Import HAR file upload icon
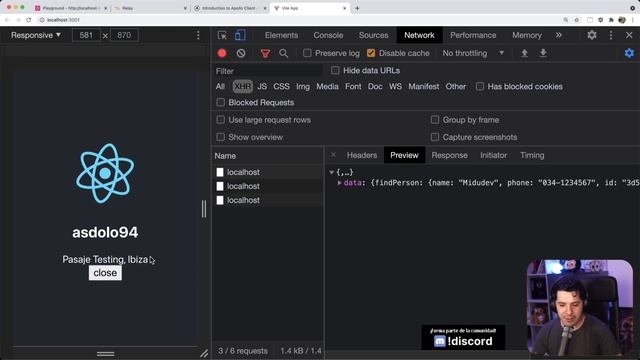The width and height of the screenshot is (640, 360). [x=524, y=53]
